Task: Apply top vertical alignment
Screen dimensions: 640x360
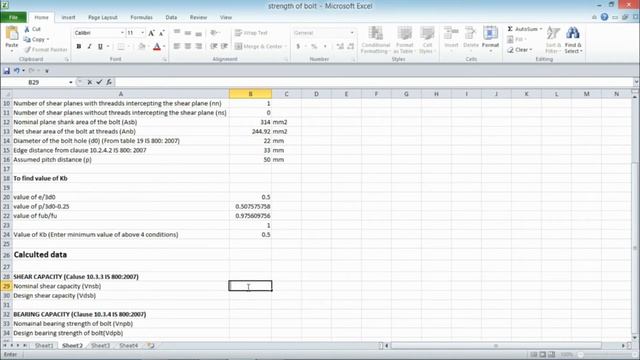Action: click(x=177, y=33)
